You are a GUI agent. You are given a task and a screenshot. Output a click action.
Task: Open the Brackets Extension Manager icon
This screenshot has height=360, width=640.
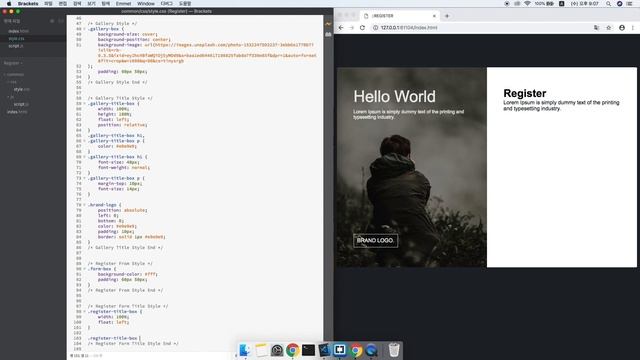tap(328, 35)
